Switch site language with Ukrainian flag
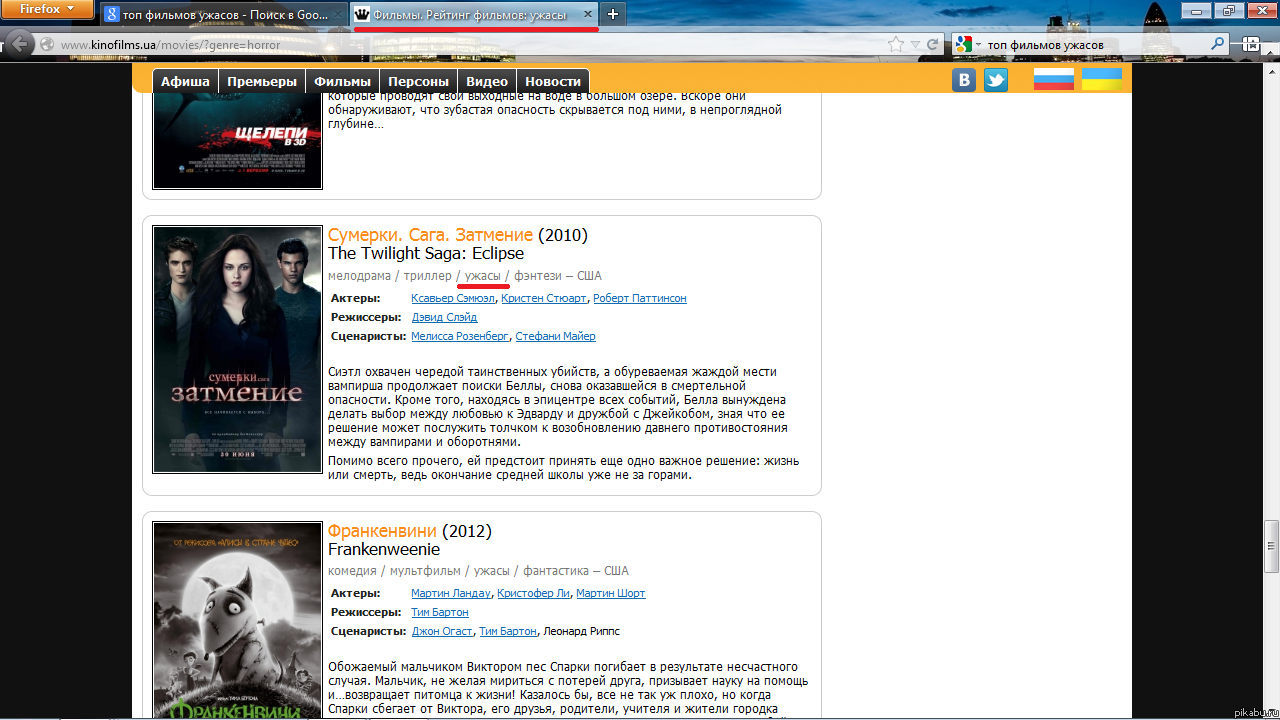The image size is (1280, 720). [1101, 79]
